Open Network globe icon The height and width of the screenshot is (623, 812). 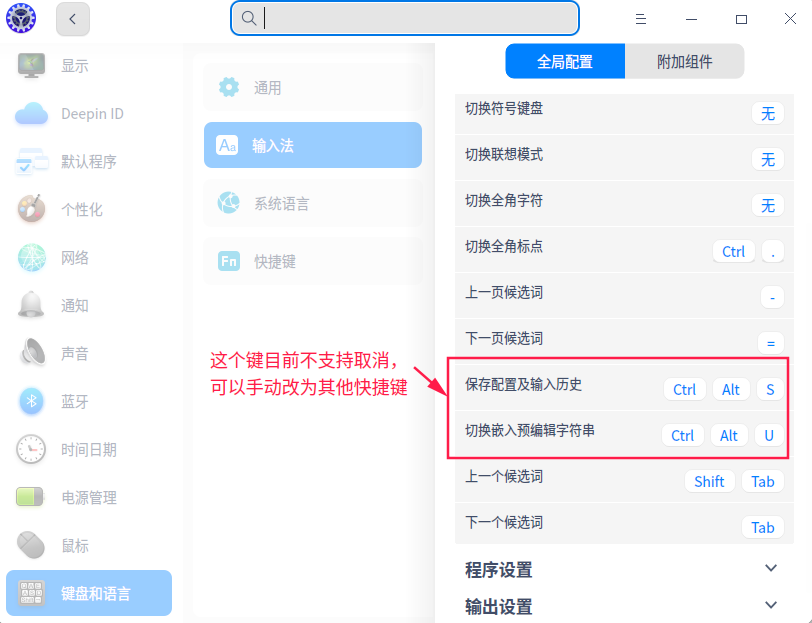point(31,257)
